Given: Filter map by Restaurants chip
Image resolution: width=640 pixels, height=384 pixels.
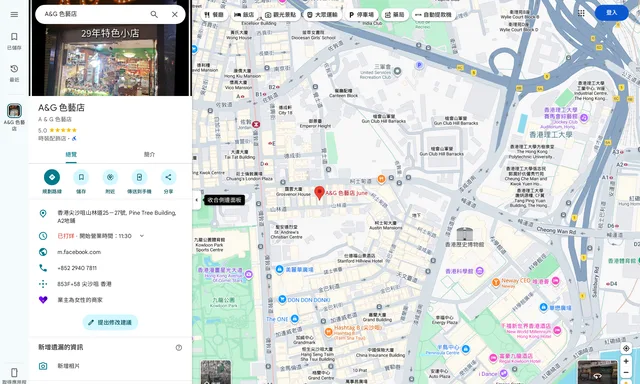Looking at the screenshot, I should click(215, 15).
